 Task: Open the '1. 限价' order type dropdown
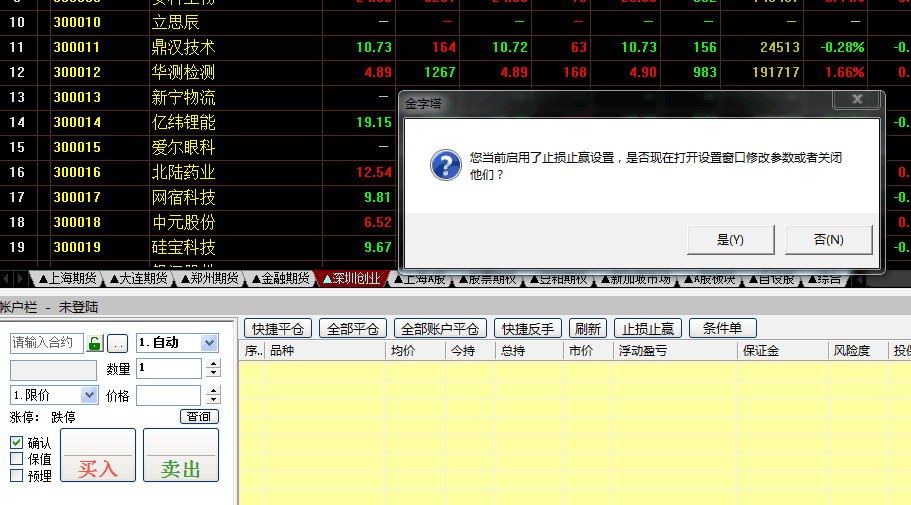pyautogui.click(x=89, y=395)
